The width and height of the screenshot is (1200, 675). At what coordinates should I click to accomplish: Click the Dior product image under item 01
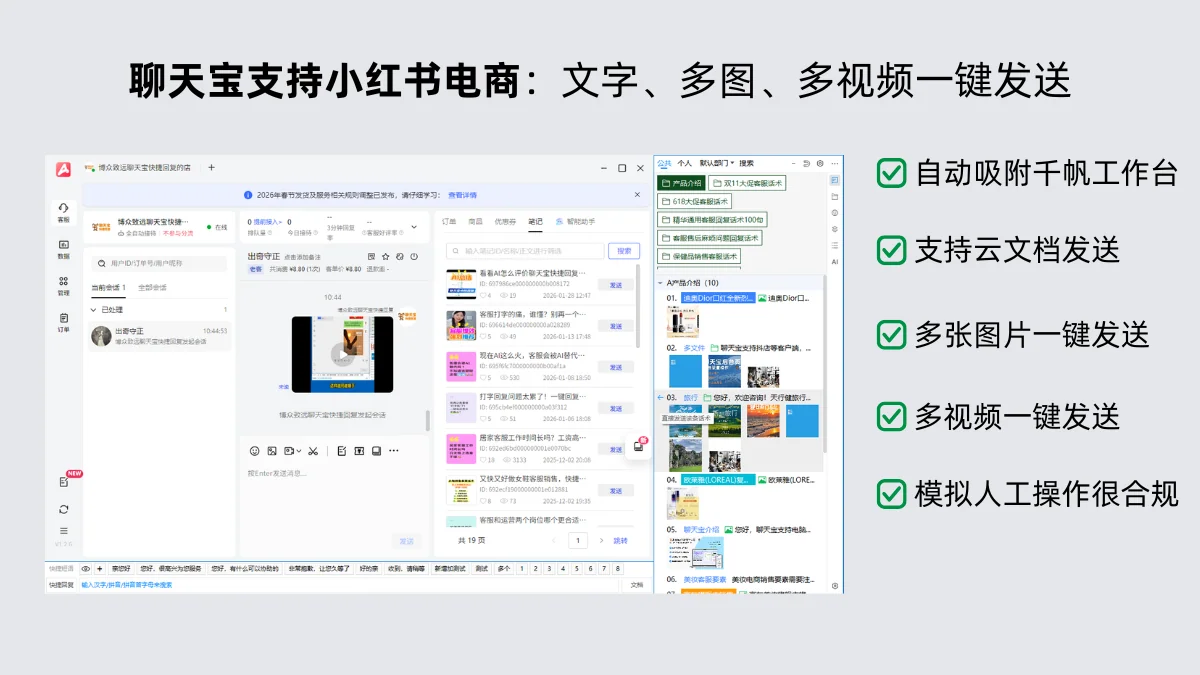coord(682,321)
